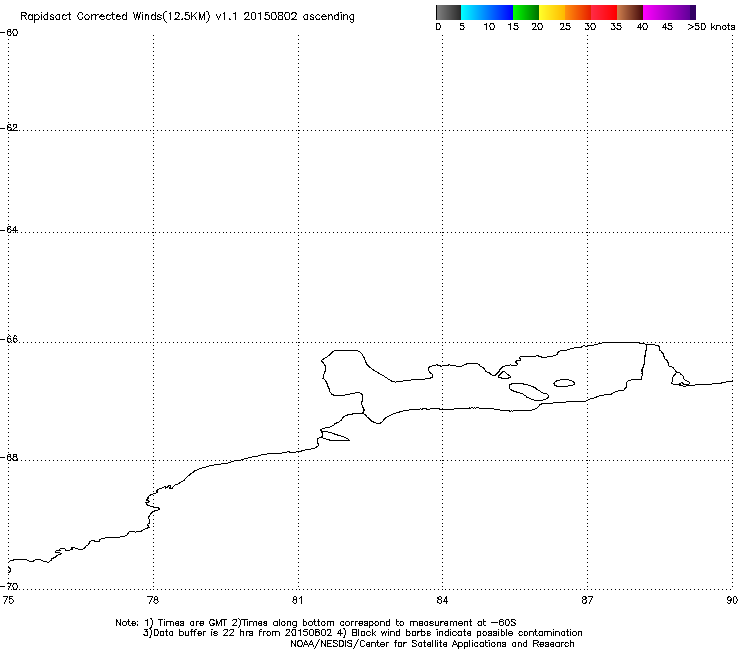
Task: Click the orange 25-30 knots legend band
Action: coord(578,12)
